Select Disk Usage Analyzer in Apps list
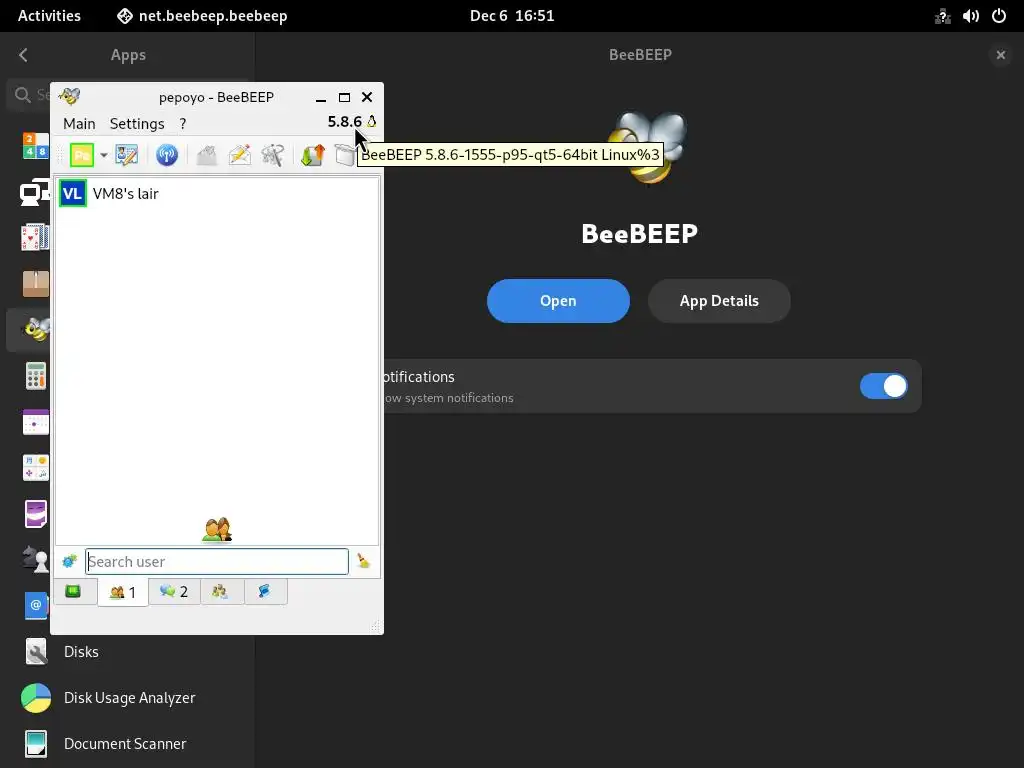 pos(131,697)
